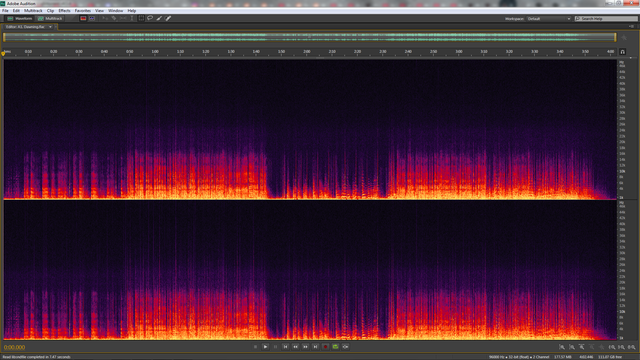Image resolution: width=640 pixels, height=360 pixels.
Task: Toggle the snapping magnet icon on timeline
Action: [622, 52]
